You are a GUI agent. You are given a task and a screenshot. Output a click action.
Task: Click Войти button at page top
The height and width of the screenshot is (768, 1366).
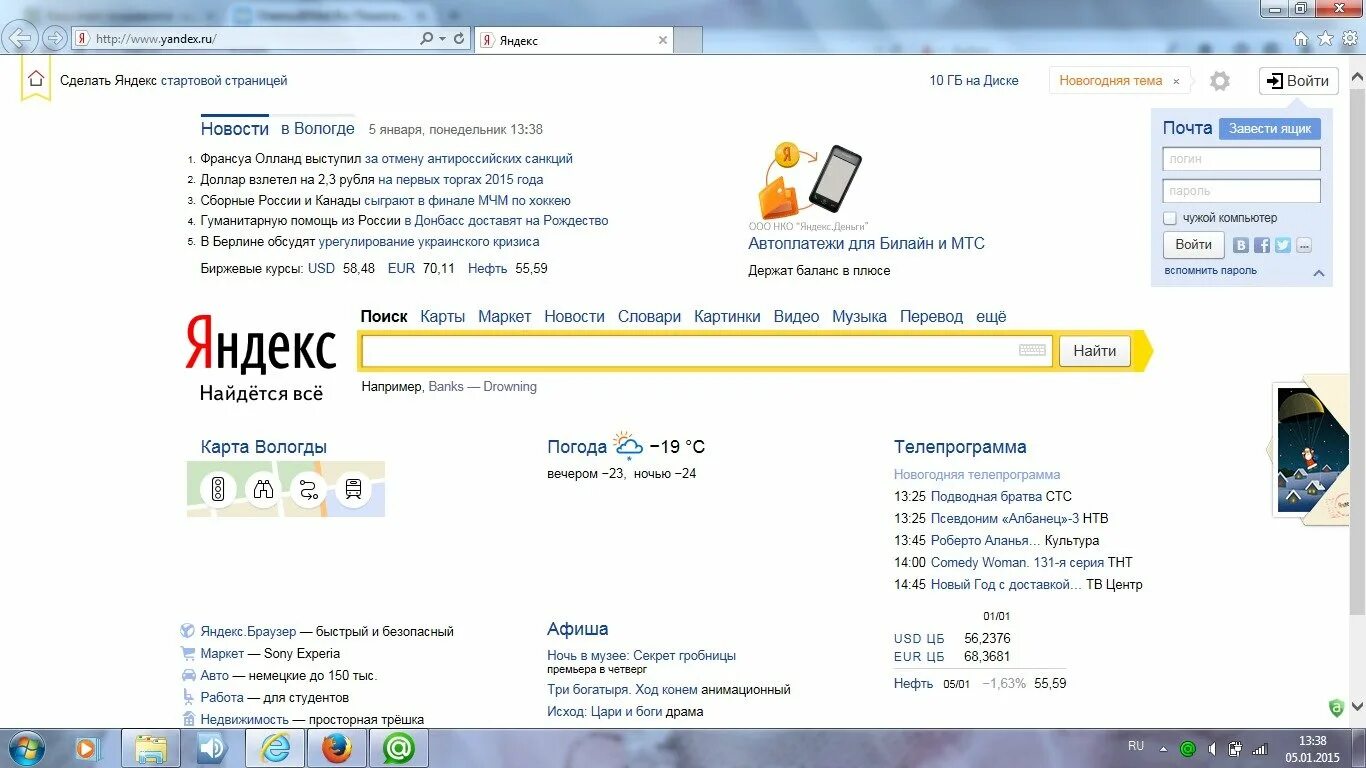coord(1298,81)
